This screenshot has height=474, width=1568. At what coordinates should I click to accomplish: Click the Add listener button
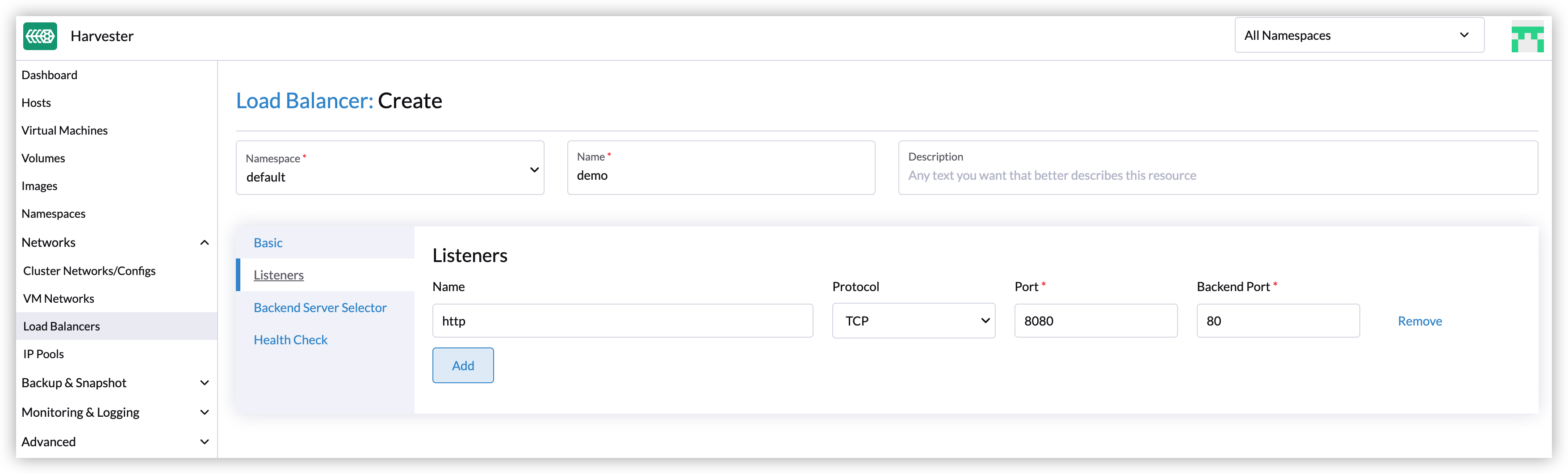463,365
